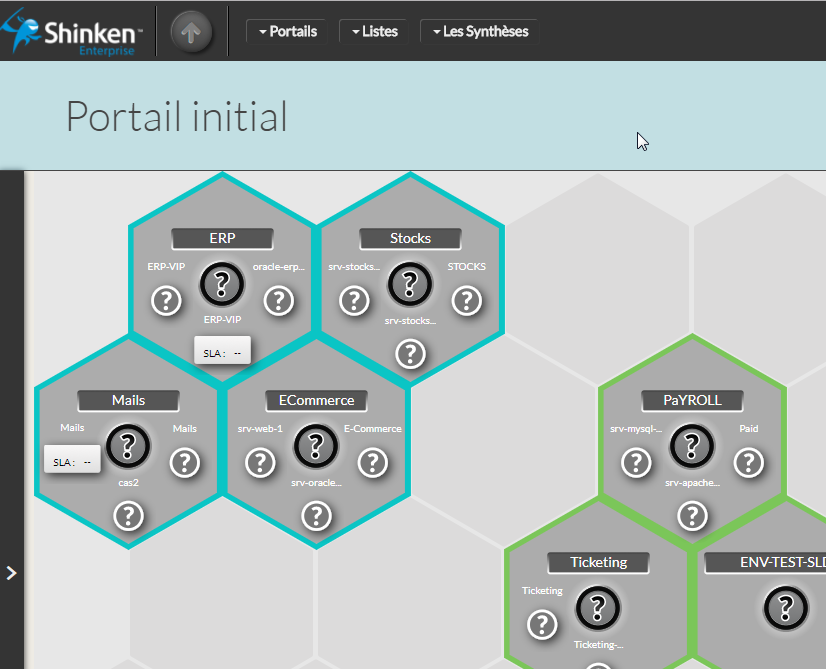The height and width of the screenshot is (669, 826).
Task: Open the Portails dropdown menu
Action: click(x=287, y=31)
